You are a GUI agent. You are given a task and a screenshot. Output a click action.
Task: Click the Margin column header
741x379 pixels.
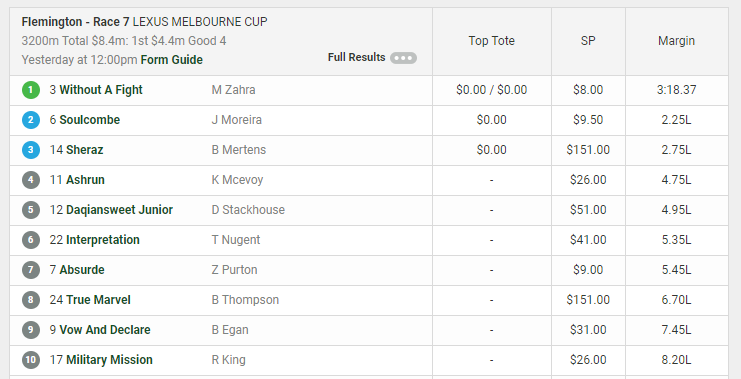(676, 41)
